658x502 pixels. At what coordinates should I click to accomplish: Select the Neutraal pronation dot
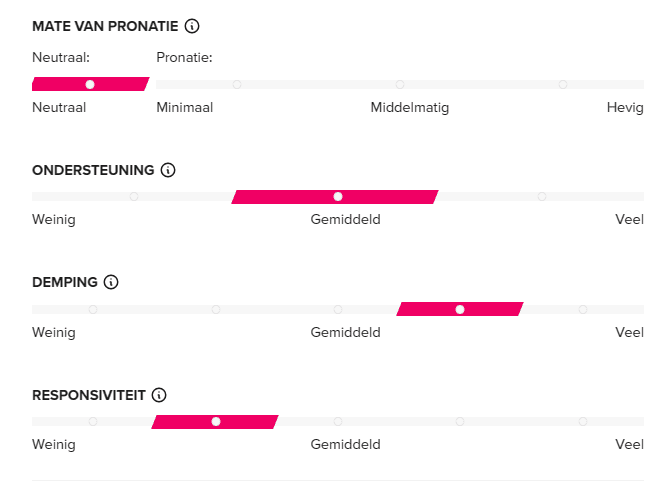(90, 84)
